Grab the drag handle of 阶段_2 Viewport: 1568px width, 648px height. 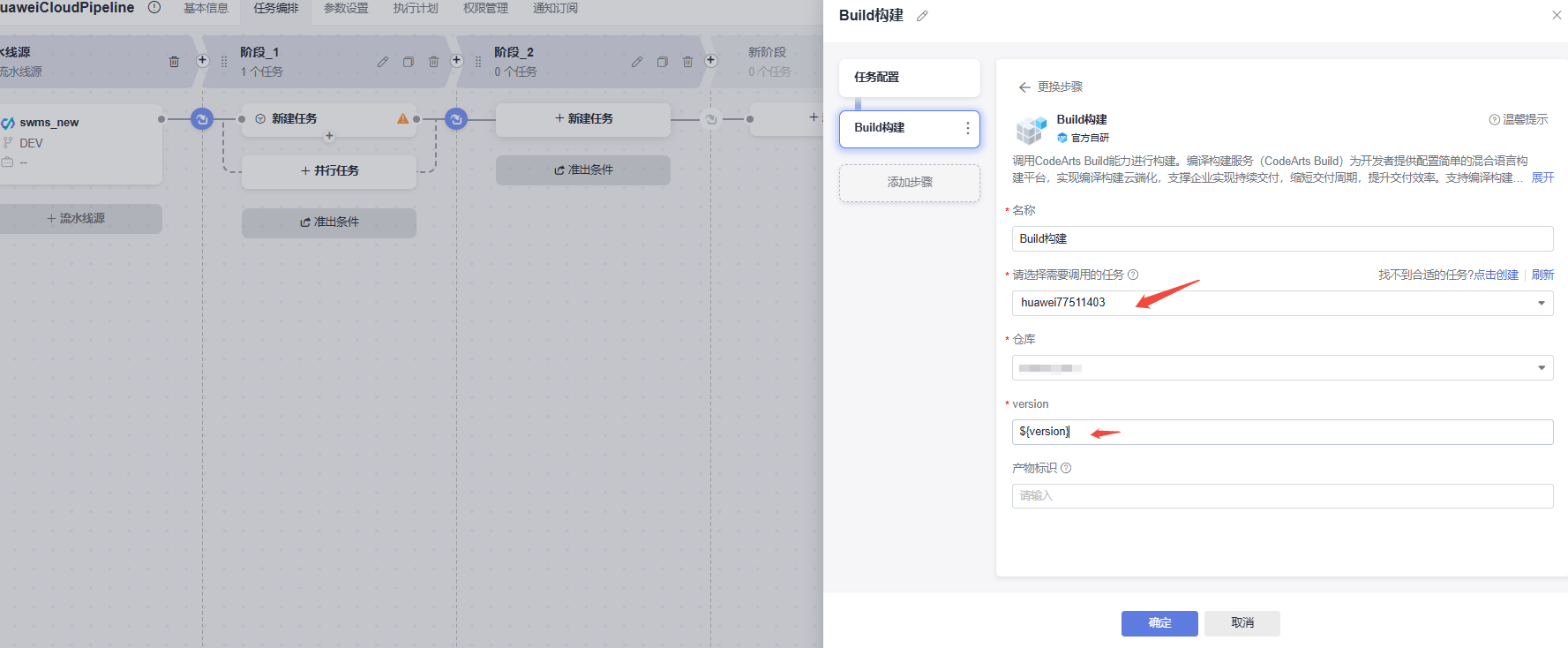tap(478, 62)
